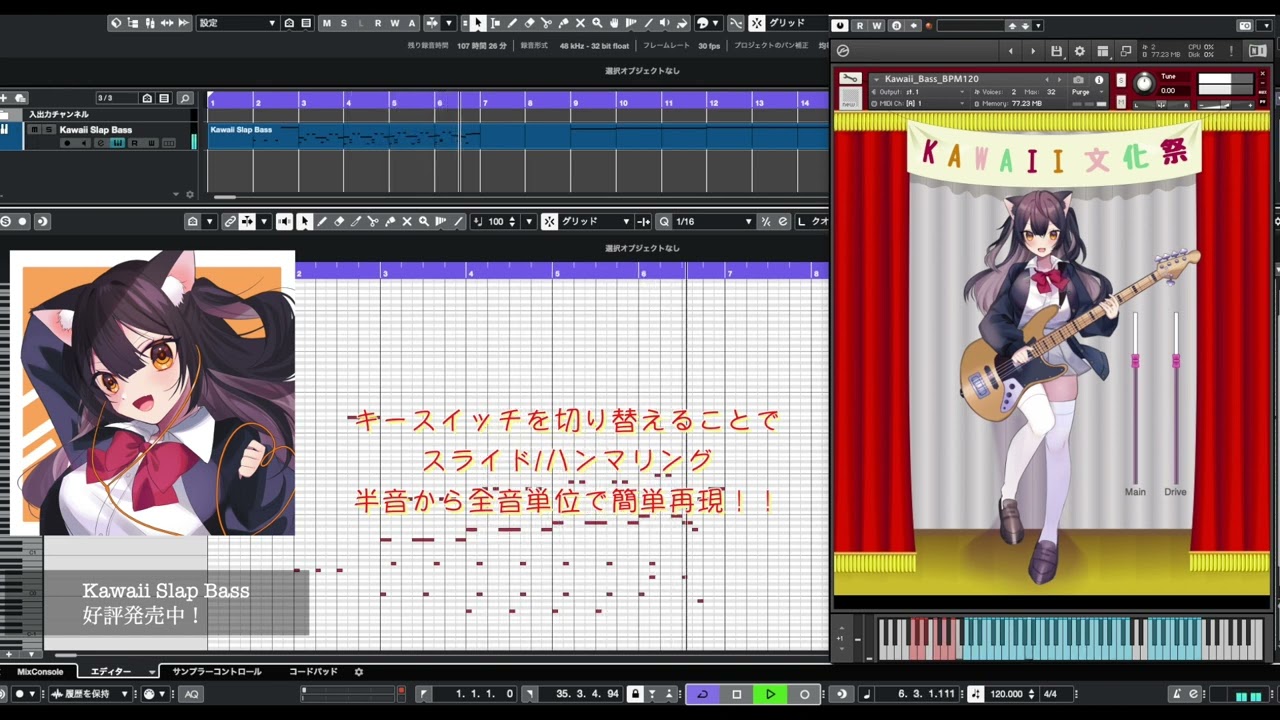The height and width of the screenshot is (720, 1280).
Task: Open the color palette tool dropdown arrow
Action: [716, 23]
